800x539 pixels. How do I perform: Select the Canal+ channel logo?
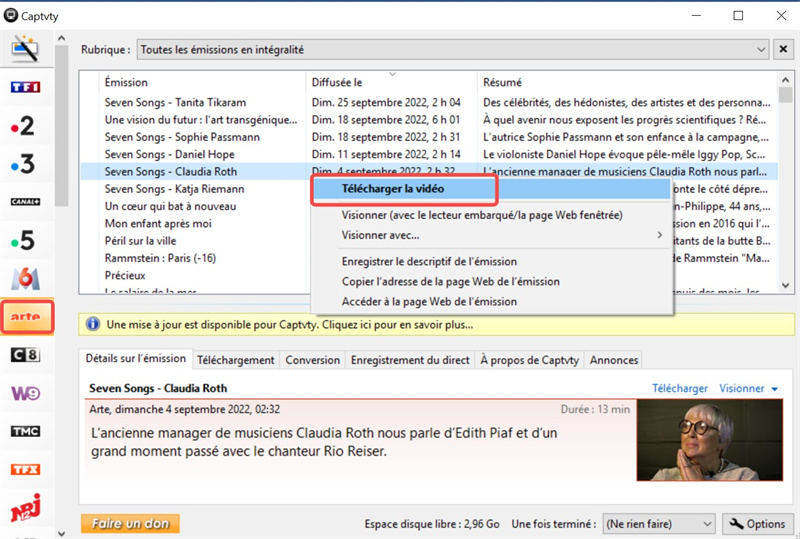point(26,202)
